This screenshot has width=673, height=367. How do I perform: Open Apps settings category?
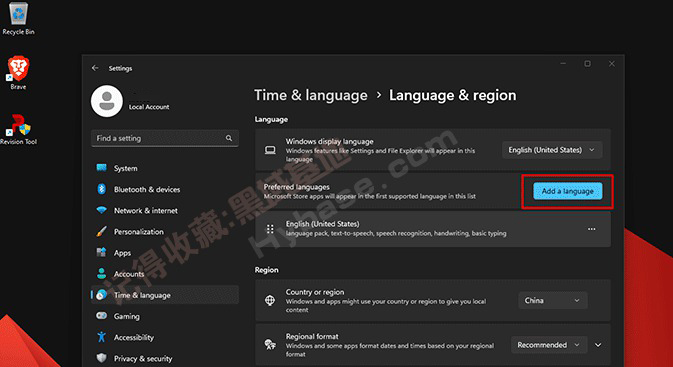click(165, 252)
